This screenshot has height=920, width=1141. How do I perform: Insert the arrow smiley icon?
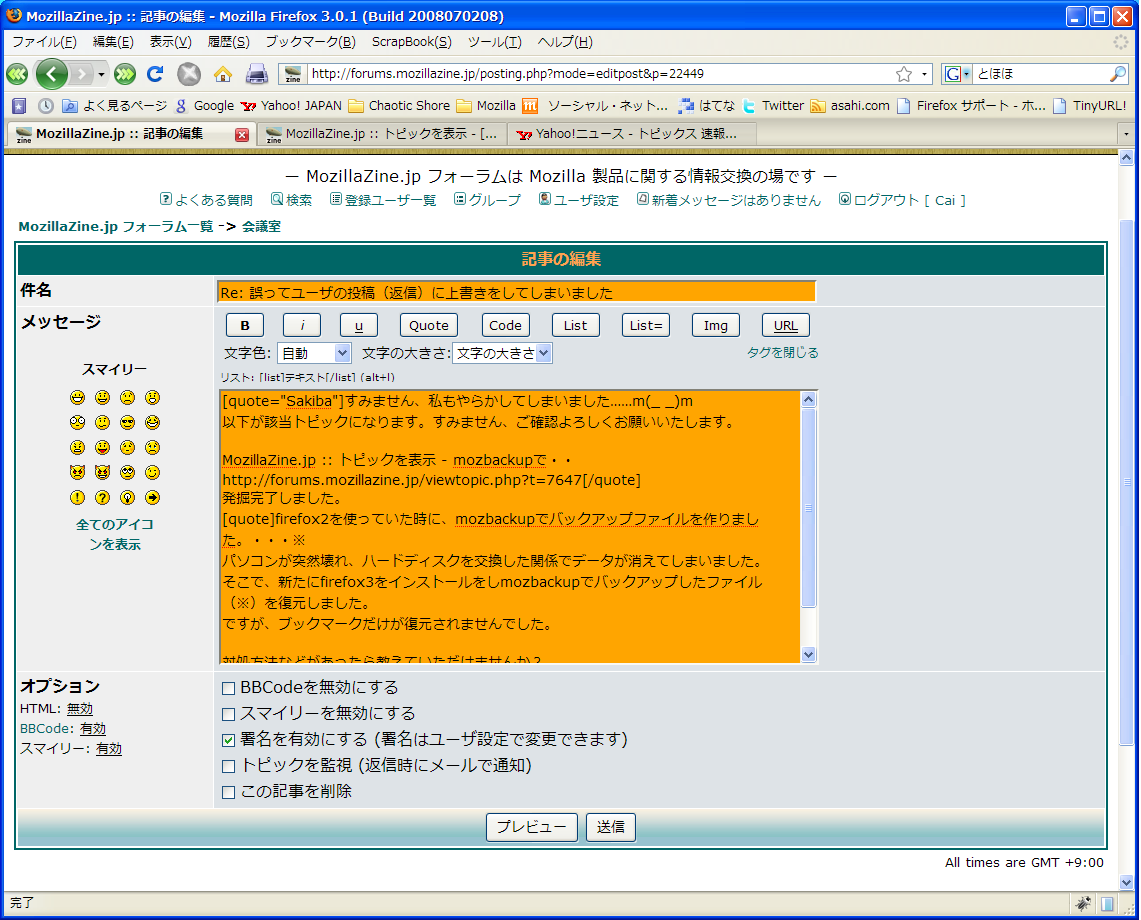(x=152, y=498)
